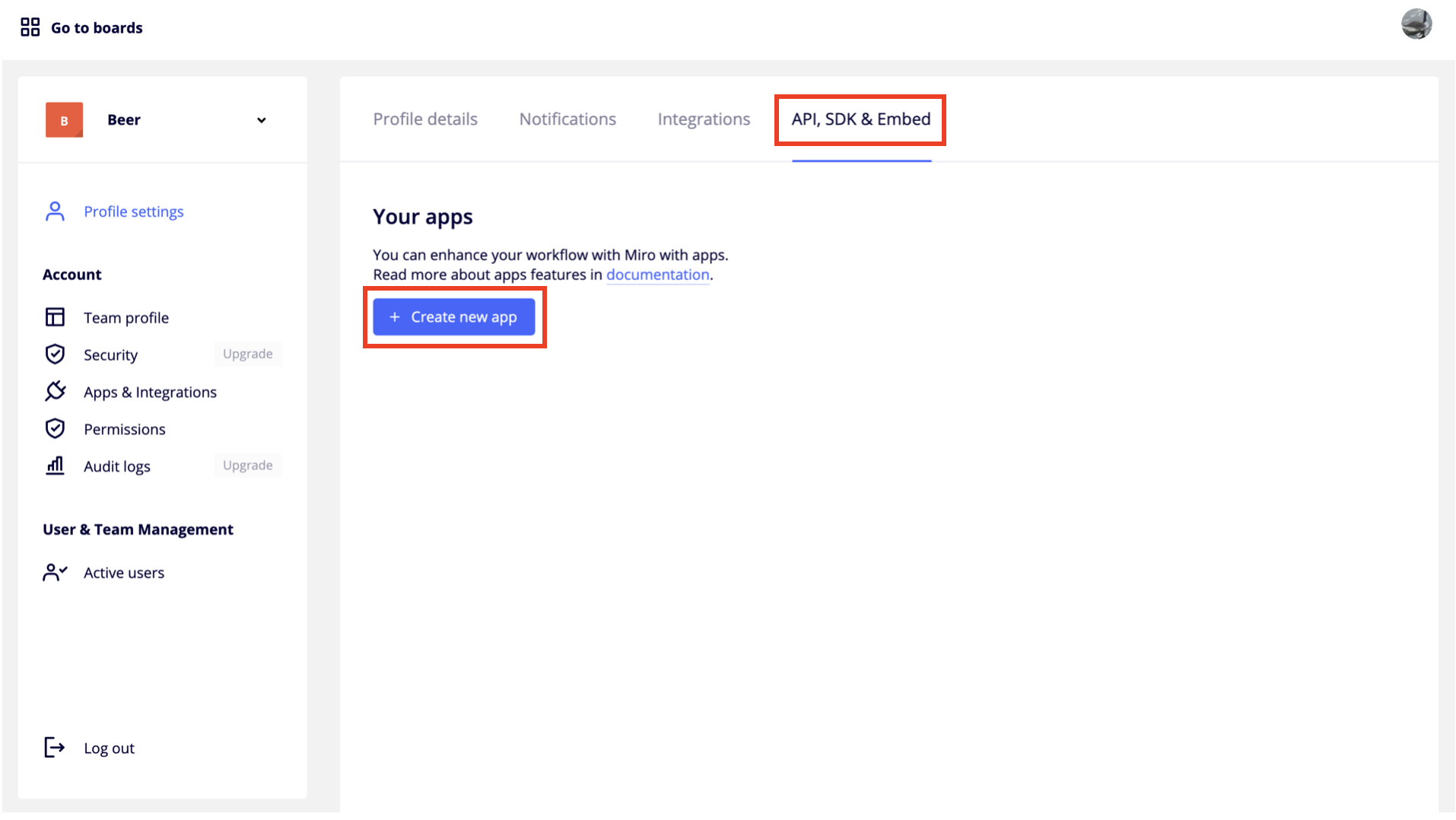This screenshot has height=820, width=1456.
Task: Open the user avatar in top right
Action: 1416,24
